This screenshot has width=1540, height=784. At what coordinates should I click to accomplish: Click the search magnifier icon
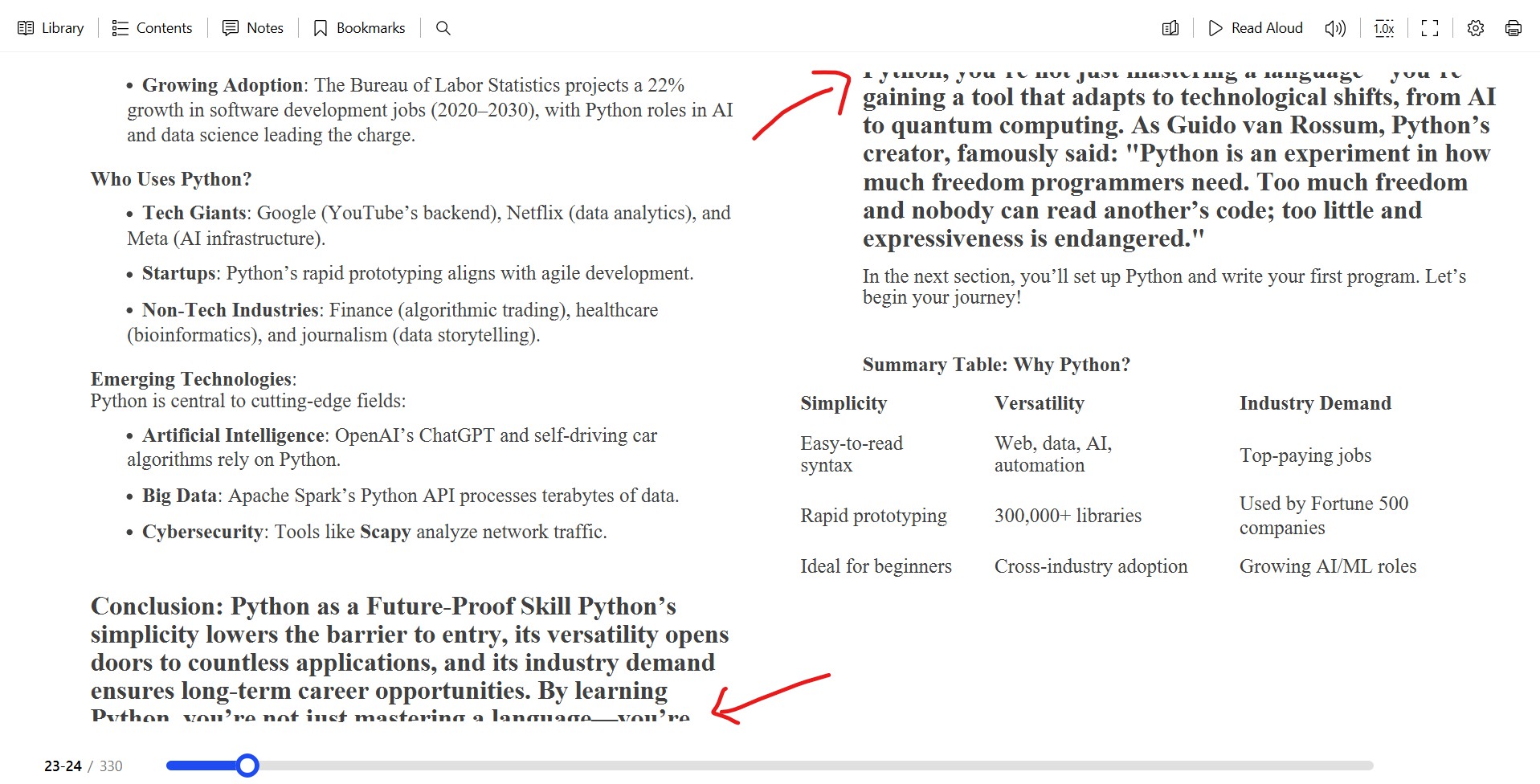pyautogui.click(x=443, y=28)
